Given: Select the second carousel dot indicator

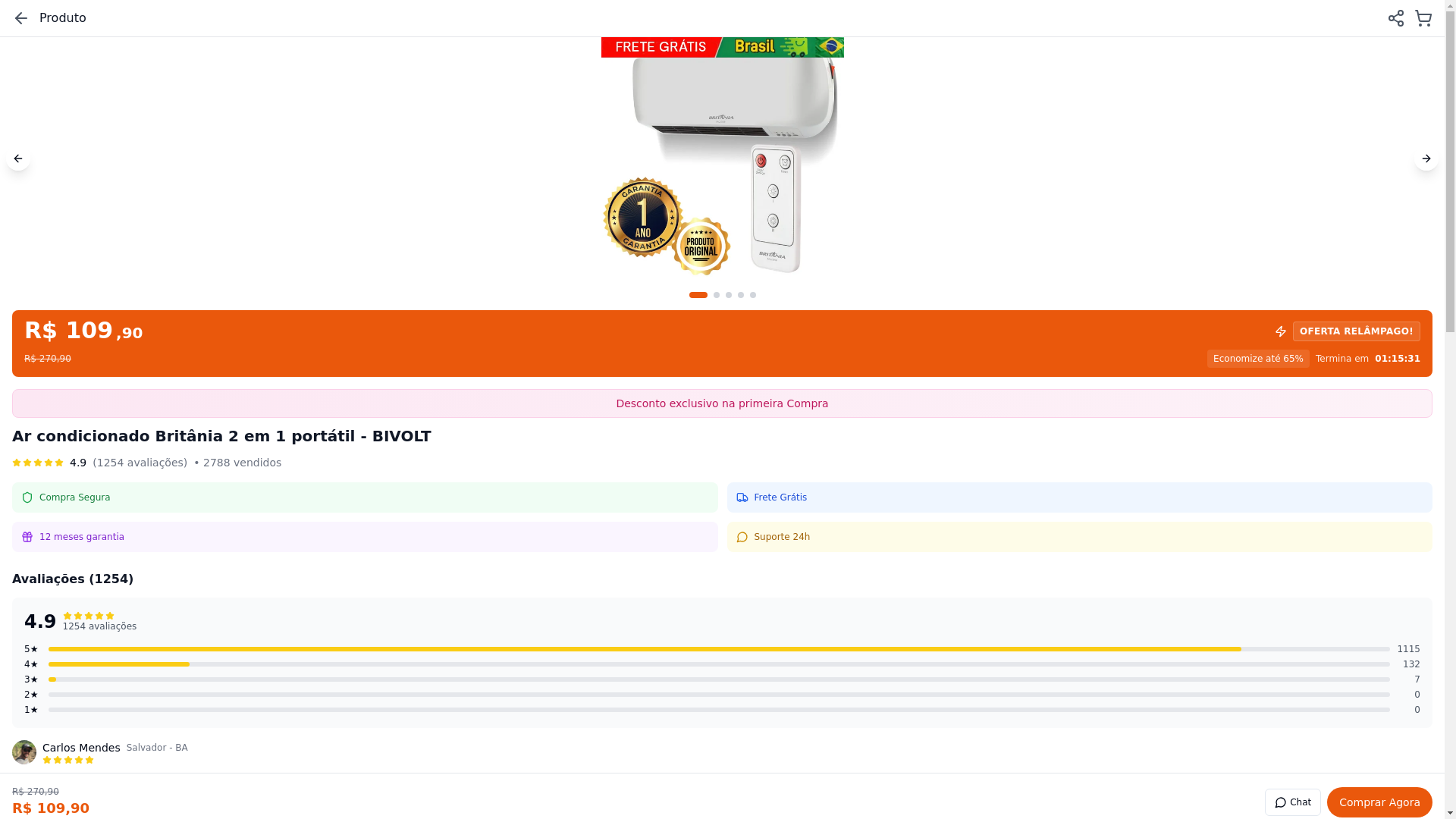Looking at the screenshot, I should click(717, 295).
